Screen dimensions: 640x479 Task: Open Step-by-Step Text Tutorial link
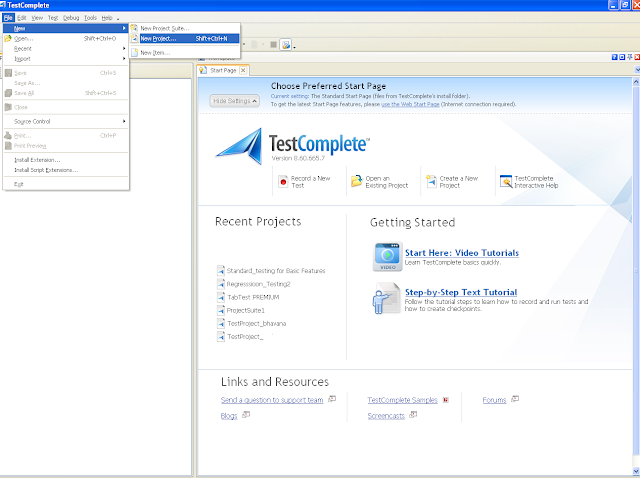click(x=461, y=292)
